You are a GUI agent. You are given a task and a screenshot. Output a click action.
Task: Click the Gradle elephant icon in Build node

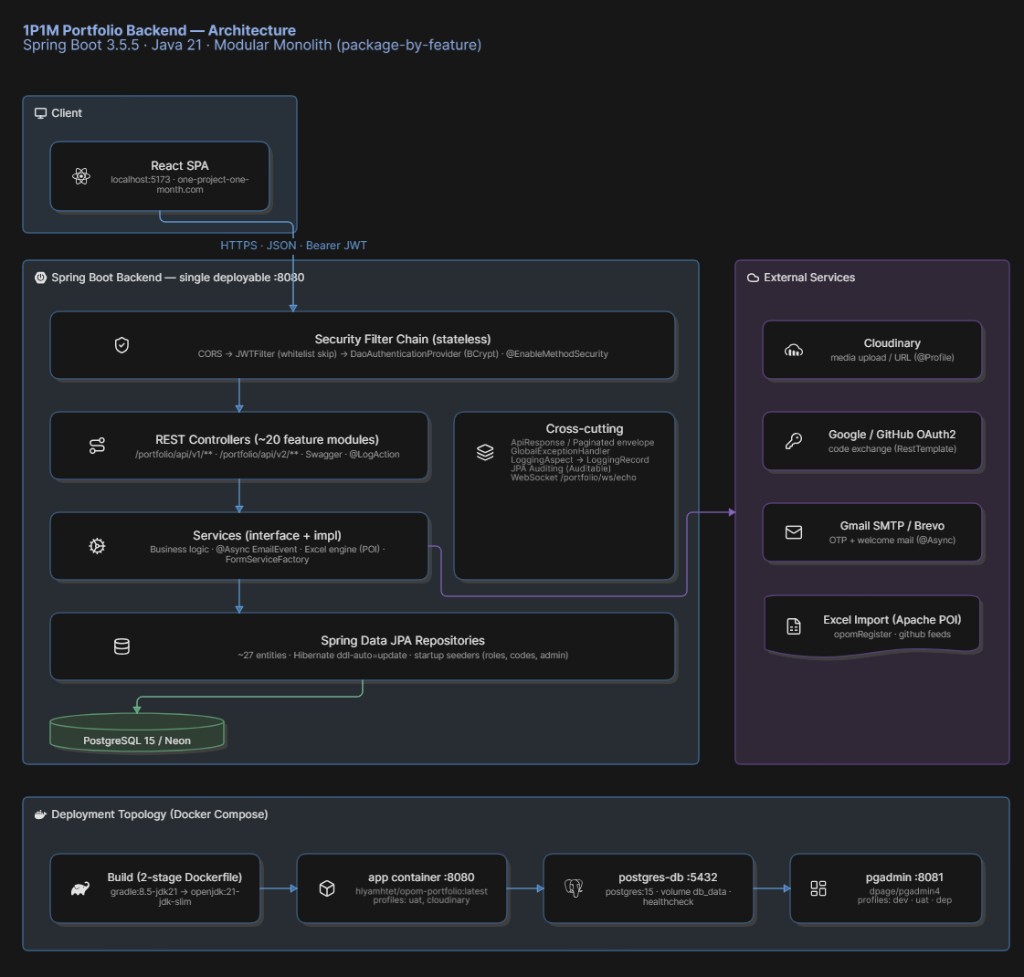click(x=80, y=889)
